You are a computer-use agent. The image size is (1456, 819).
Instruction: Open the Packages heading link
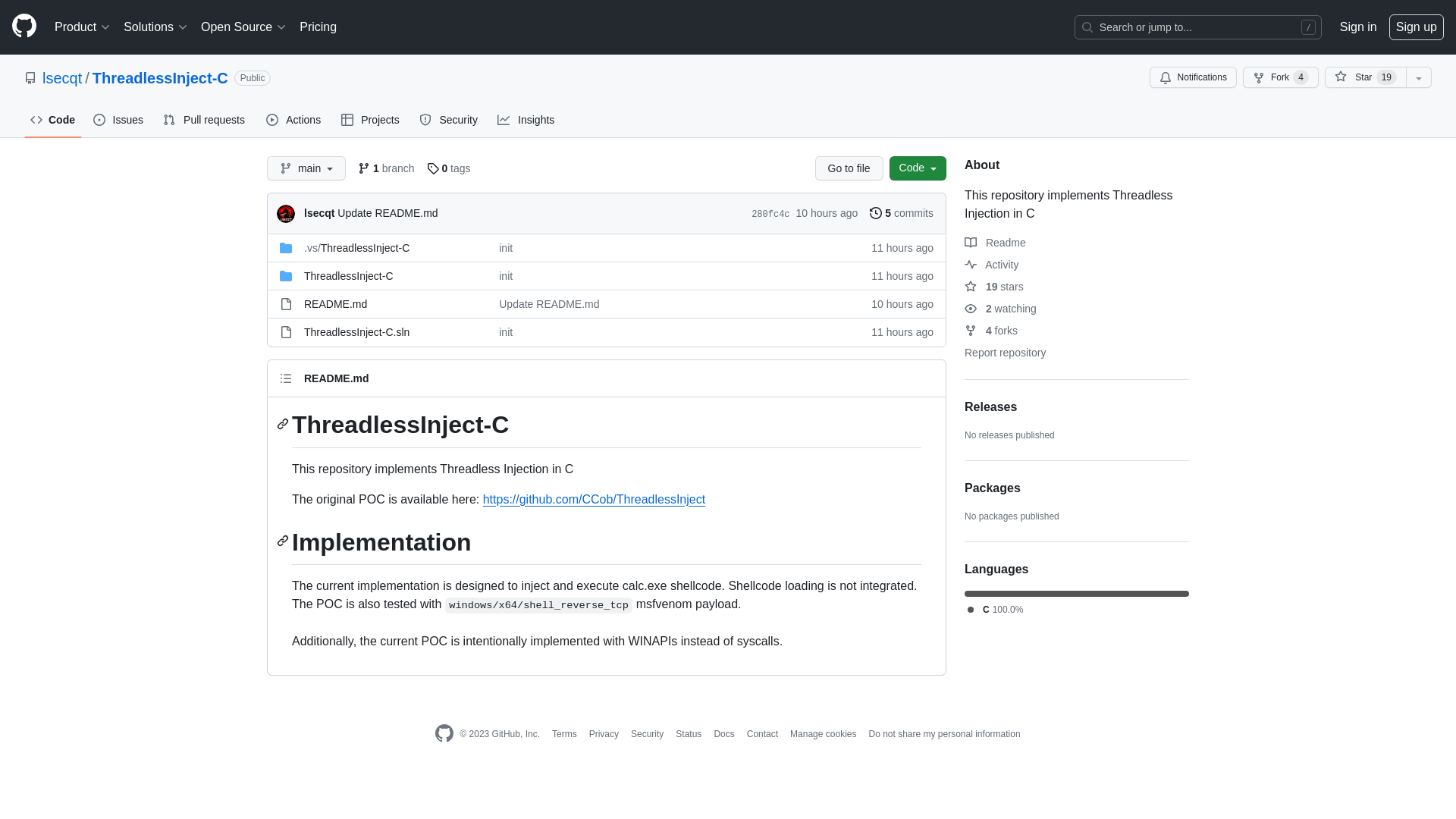pyautogui.click(x=992, y=488)
